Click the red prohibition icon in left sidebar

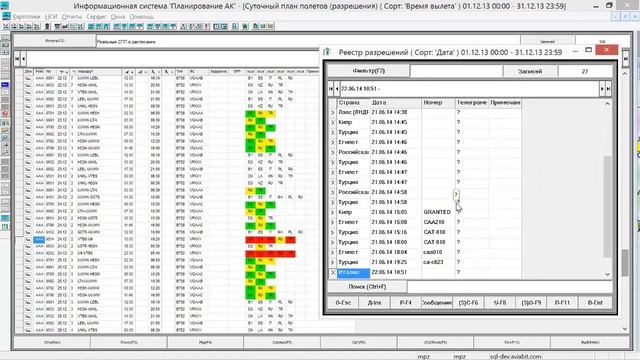pyautogui.click(x=5, y=114)
